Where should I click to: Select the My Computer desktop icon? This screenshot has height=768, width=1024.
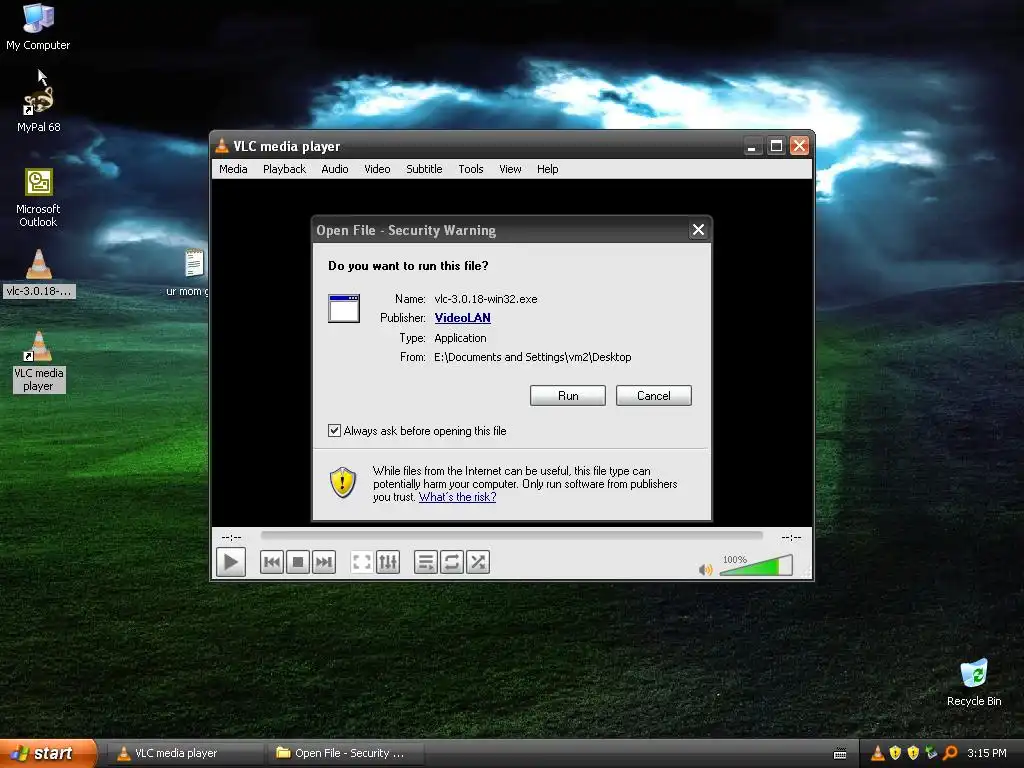[38, 27]
